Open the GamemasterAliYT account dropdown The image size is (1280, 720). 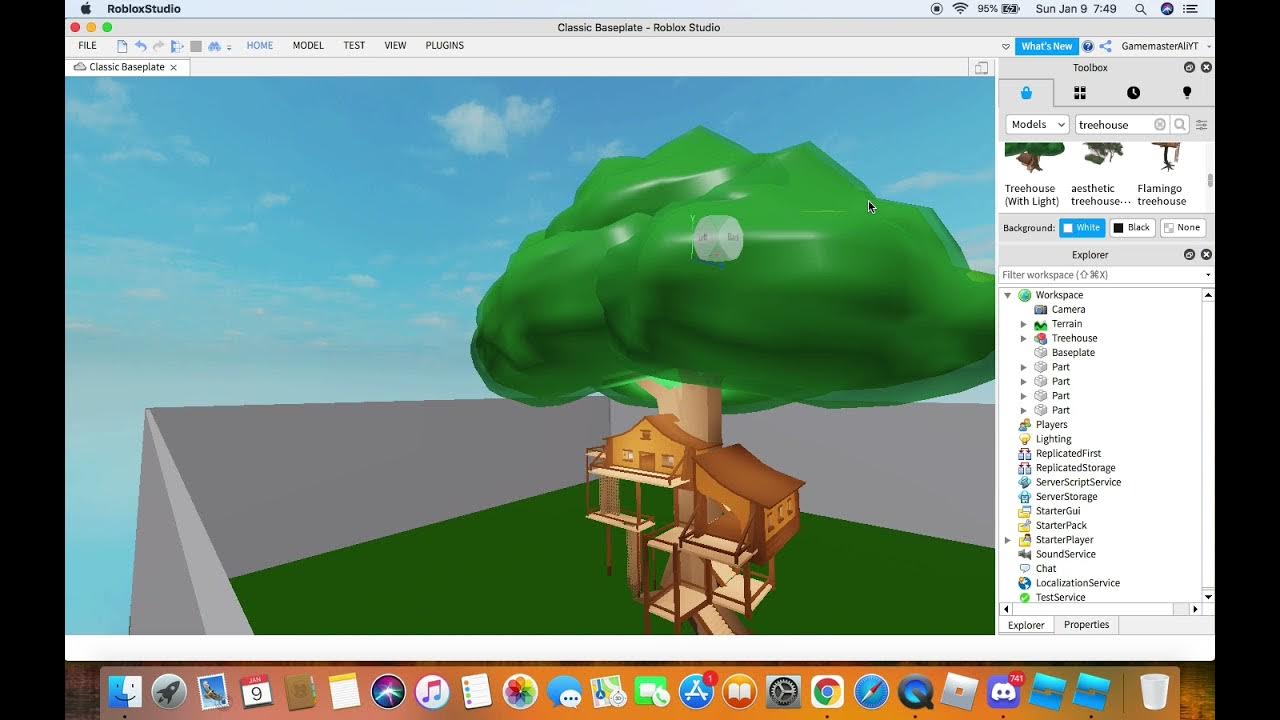tap(1167, 46)
